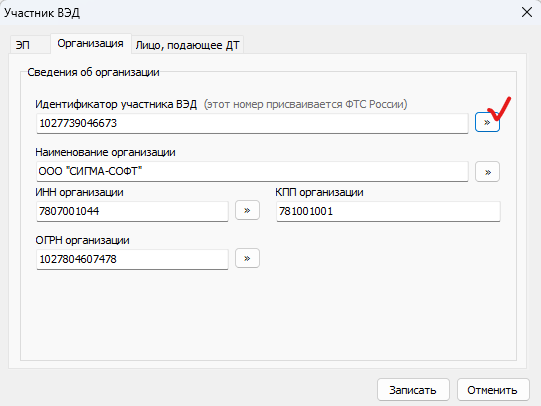541x406 pixels.
Task: Click the ОГРН организации input field
Action: click(132, 259)
